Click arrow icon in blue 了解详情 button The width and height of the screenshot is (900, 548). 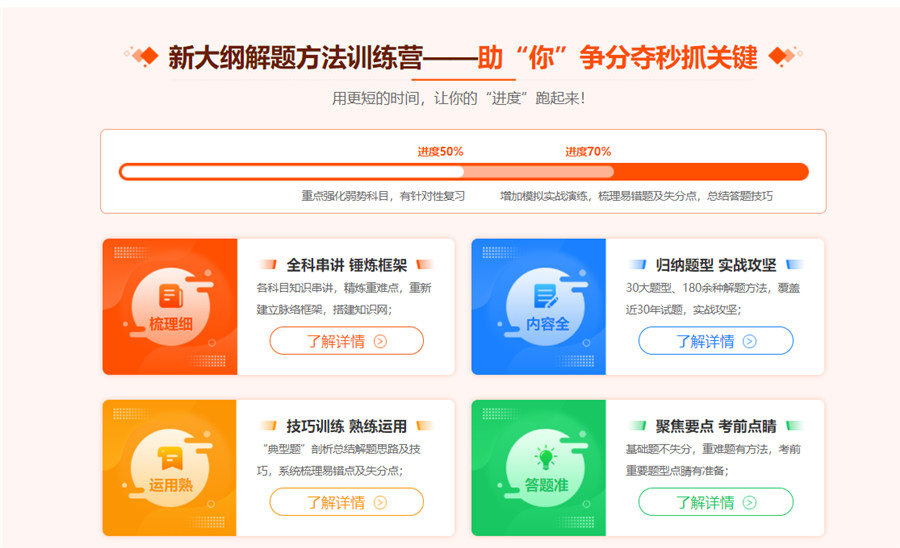tap(749, 341)
